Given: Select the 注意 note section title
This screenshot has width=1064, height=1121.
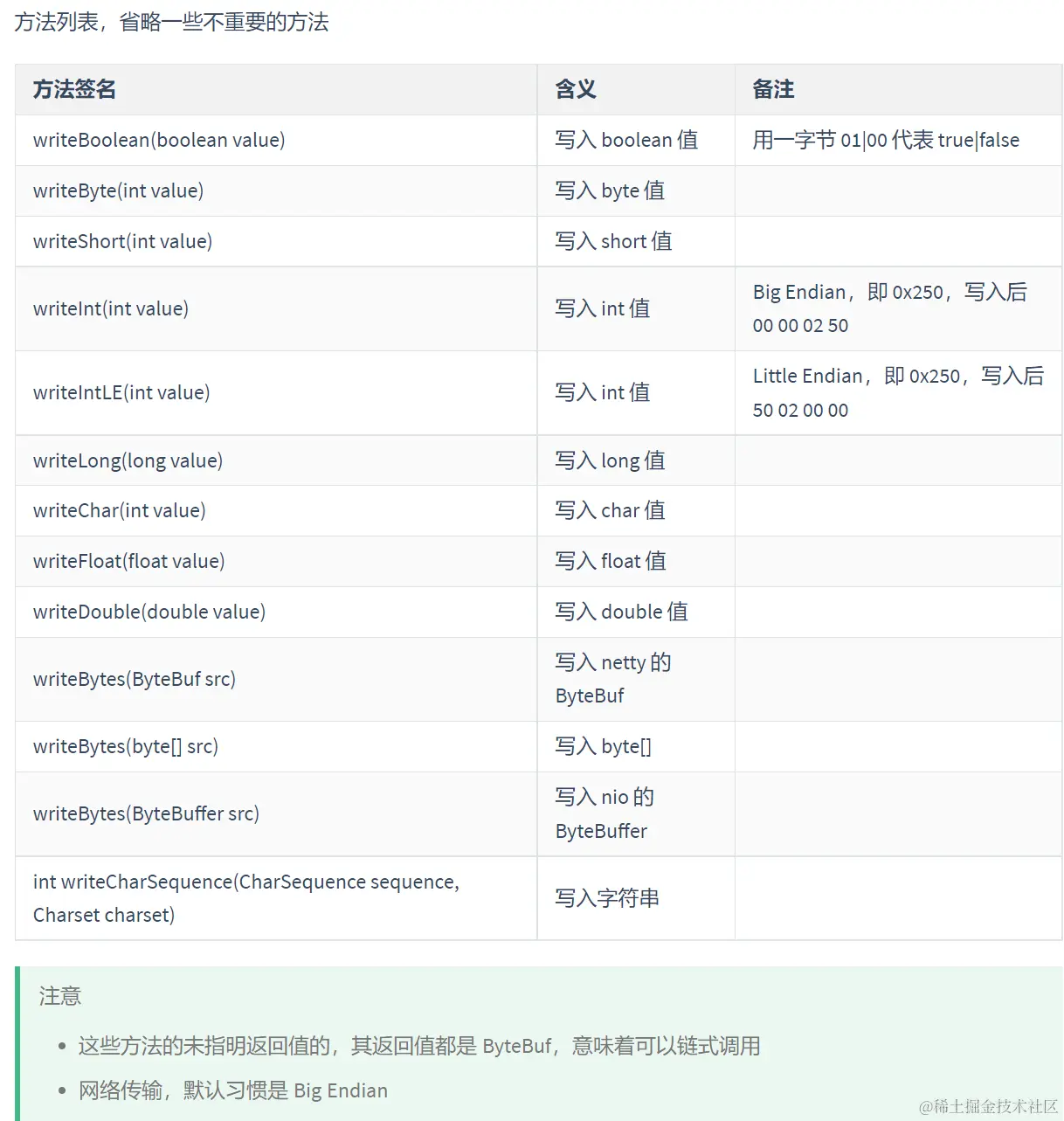Looking at the screenshot, I should 59,996.
